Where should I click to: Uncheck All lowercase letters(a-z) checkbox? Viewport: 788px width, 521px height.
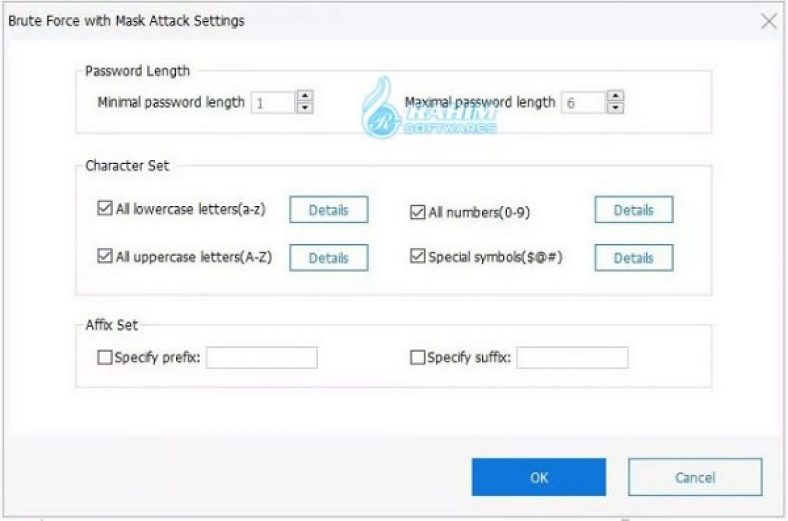(x=105, y=210)
